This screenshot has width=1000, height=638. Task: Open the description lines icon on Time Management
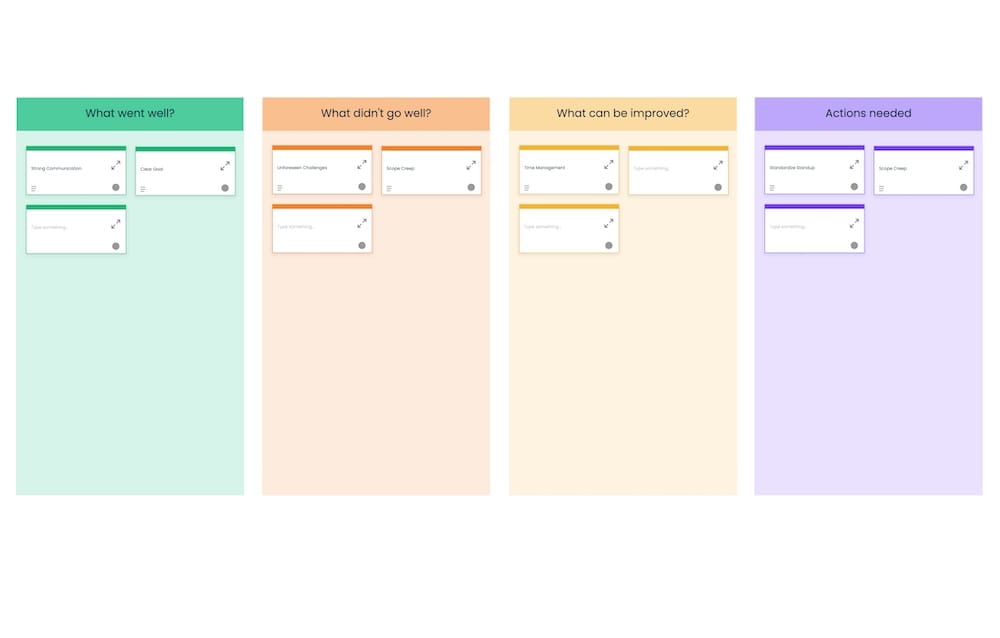[x=526, y=186]
